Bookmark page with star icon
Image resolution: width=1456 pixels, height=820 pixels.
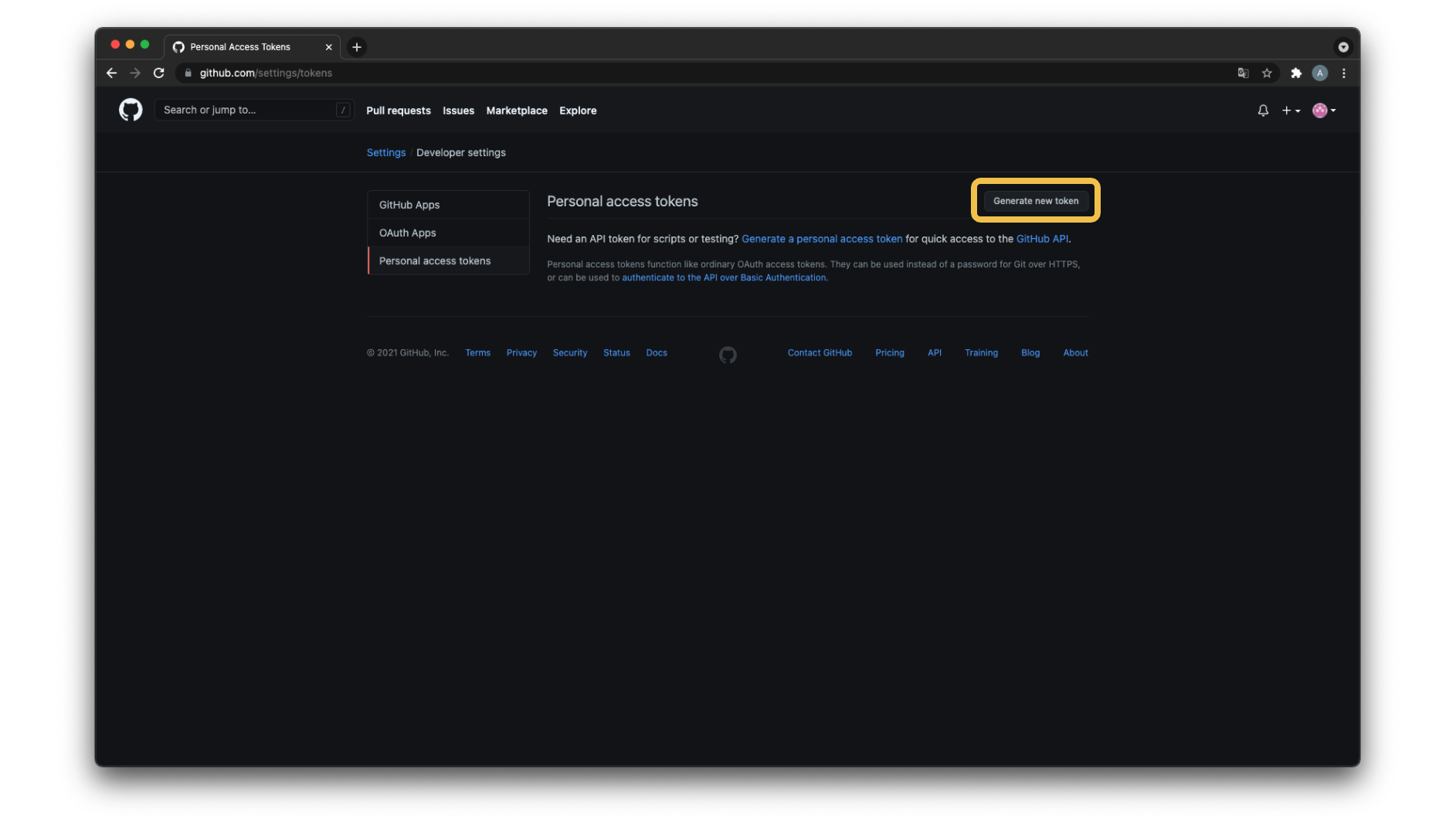click(x=1267, y=73)
